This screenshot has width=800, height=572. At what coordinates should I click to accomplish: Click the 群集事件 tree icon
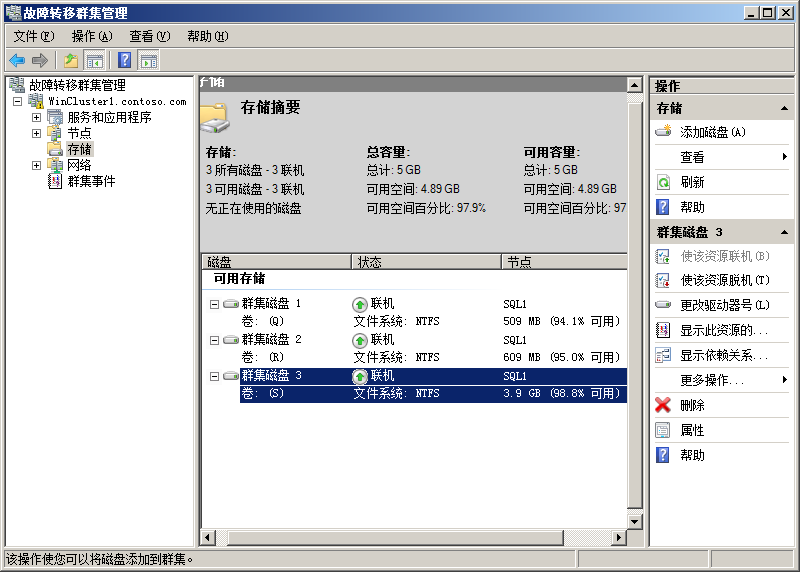coord(55,181)
